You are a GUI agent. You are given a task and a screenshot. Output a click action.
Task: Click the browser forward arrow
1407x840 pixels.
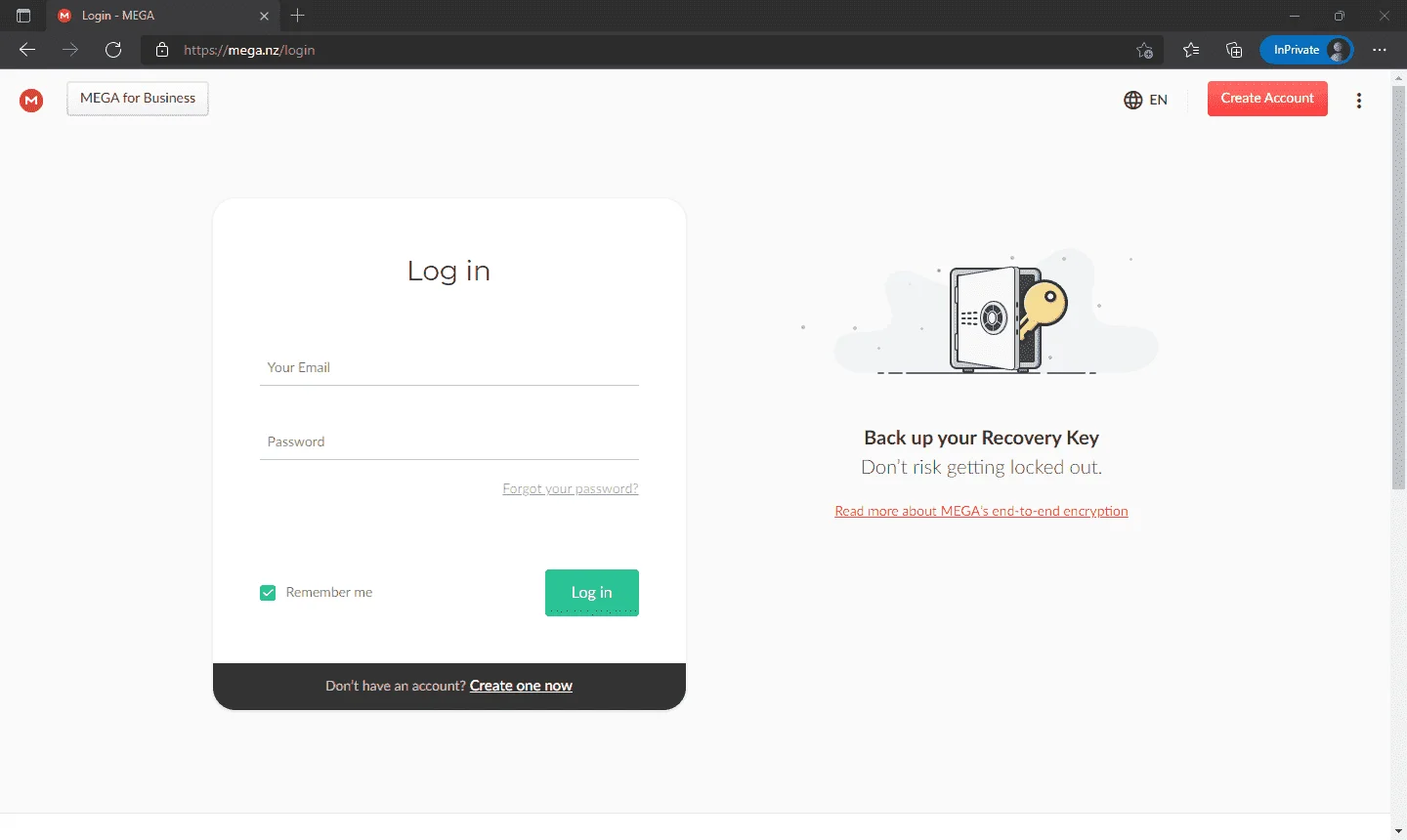coord(70,50)
